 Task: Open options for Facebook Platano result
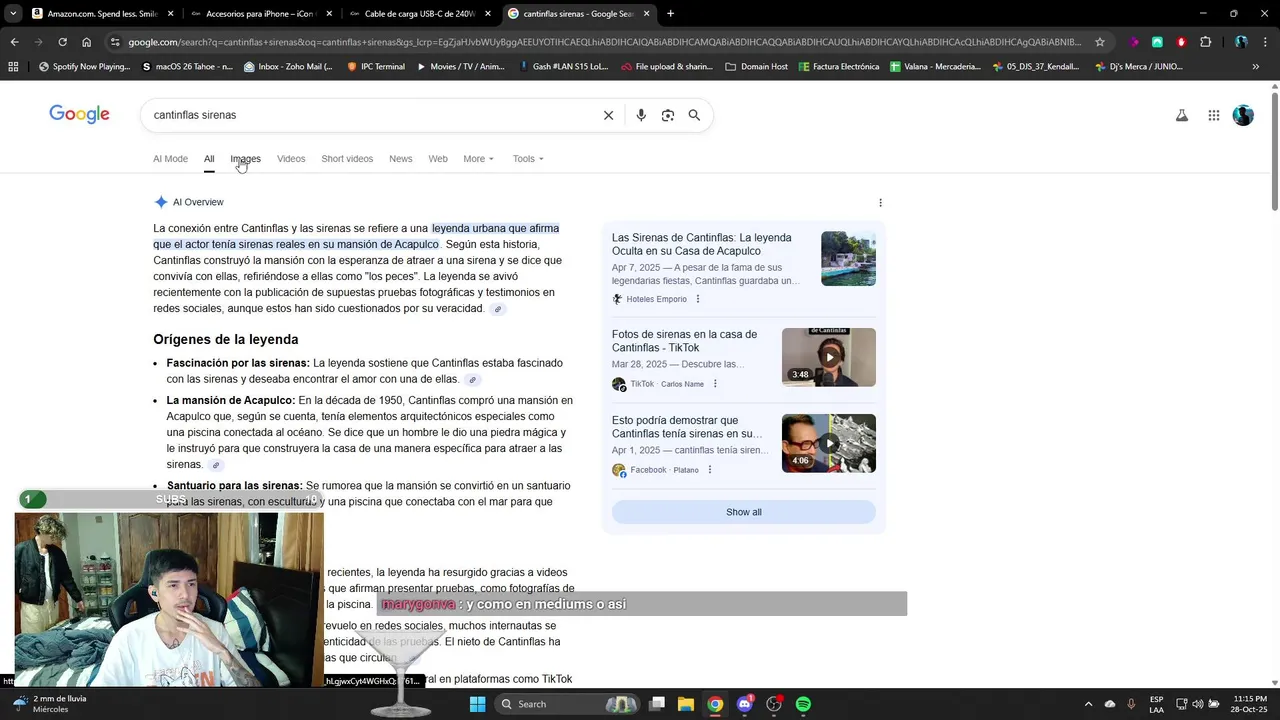coord(710,470)
